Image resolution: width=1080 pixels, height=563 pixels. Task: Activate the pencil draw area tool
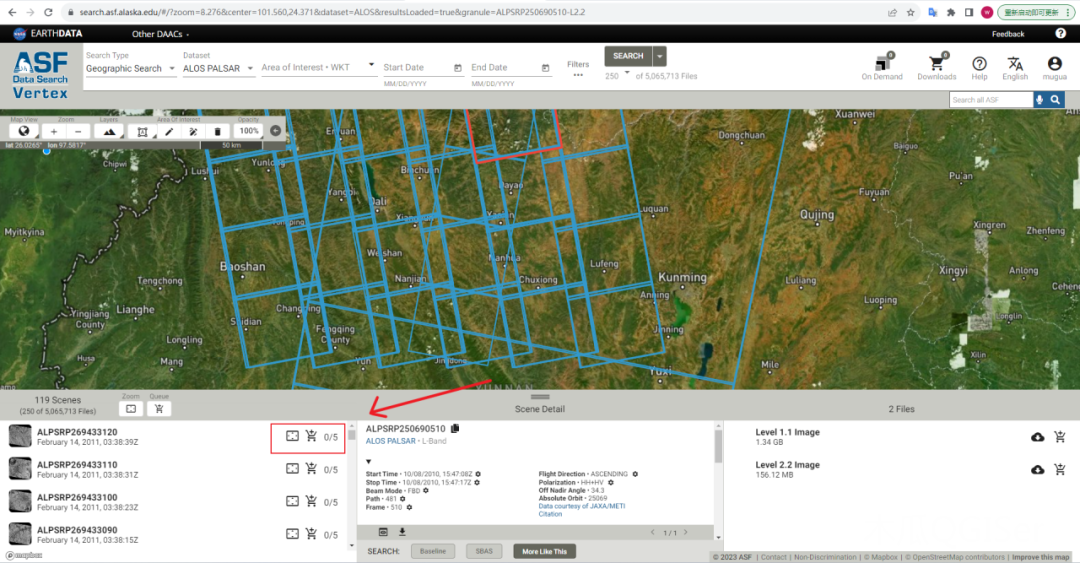tap(169, 131)
